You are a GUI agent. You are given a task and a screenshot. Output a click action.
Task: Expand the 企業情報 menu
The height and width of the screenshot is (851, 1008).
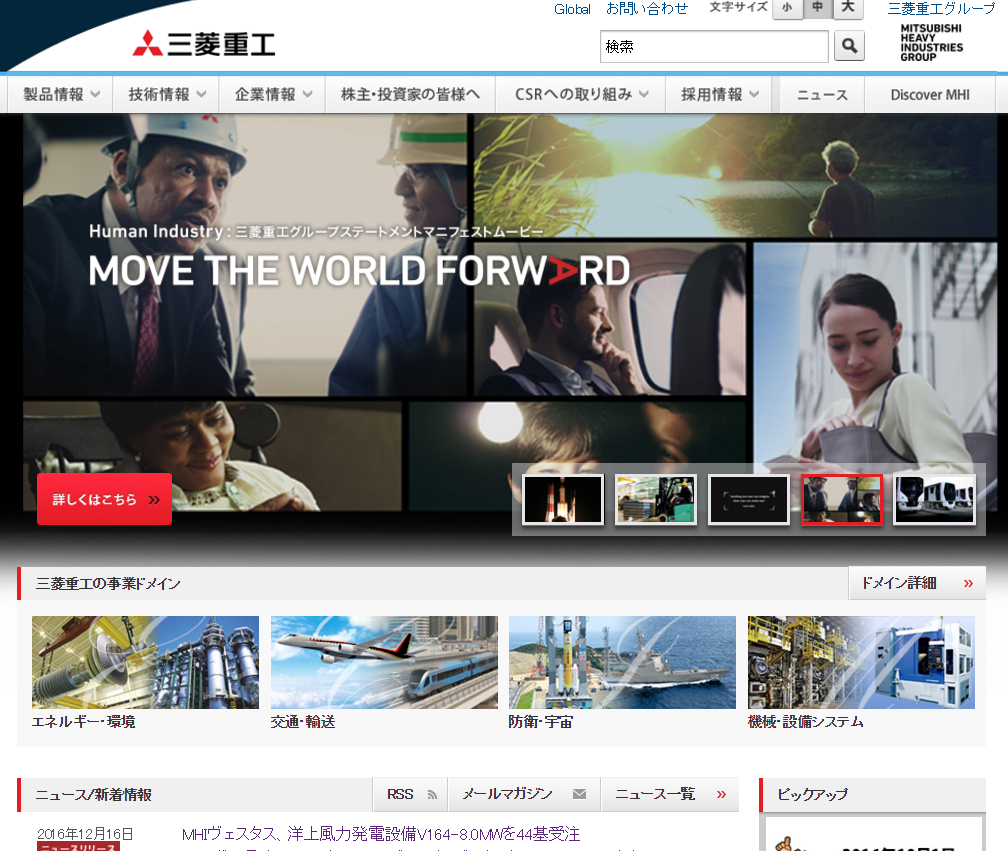[x=273, y=94]
